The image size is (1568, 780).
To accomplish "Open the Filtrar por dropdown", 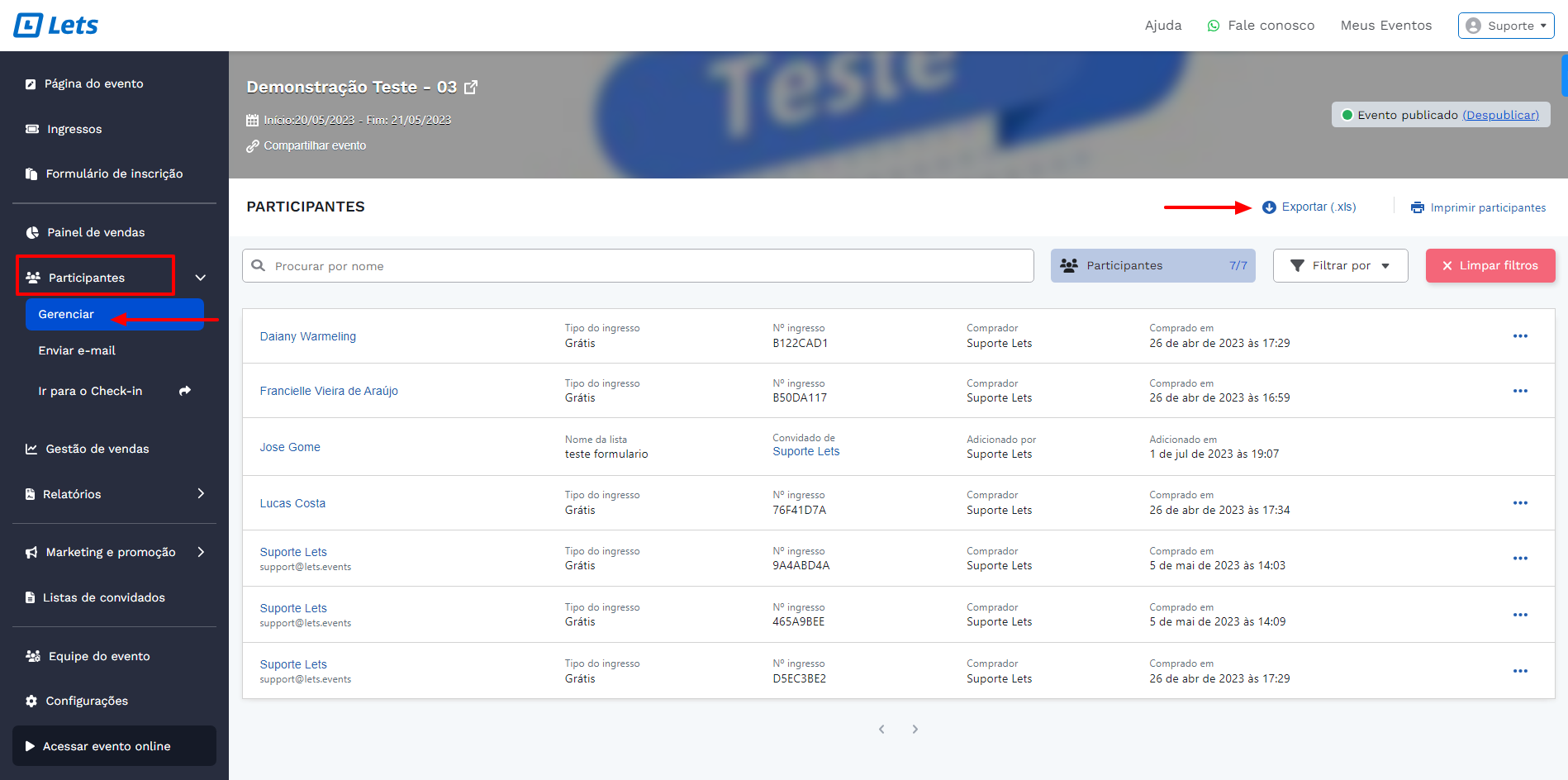I will [x=1339, y=266].
